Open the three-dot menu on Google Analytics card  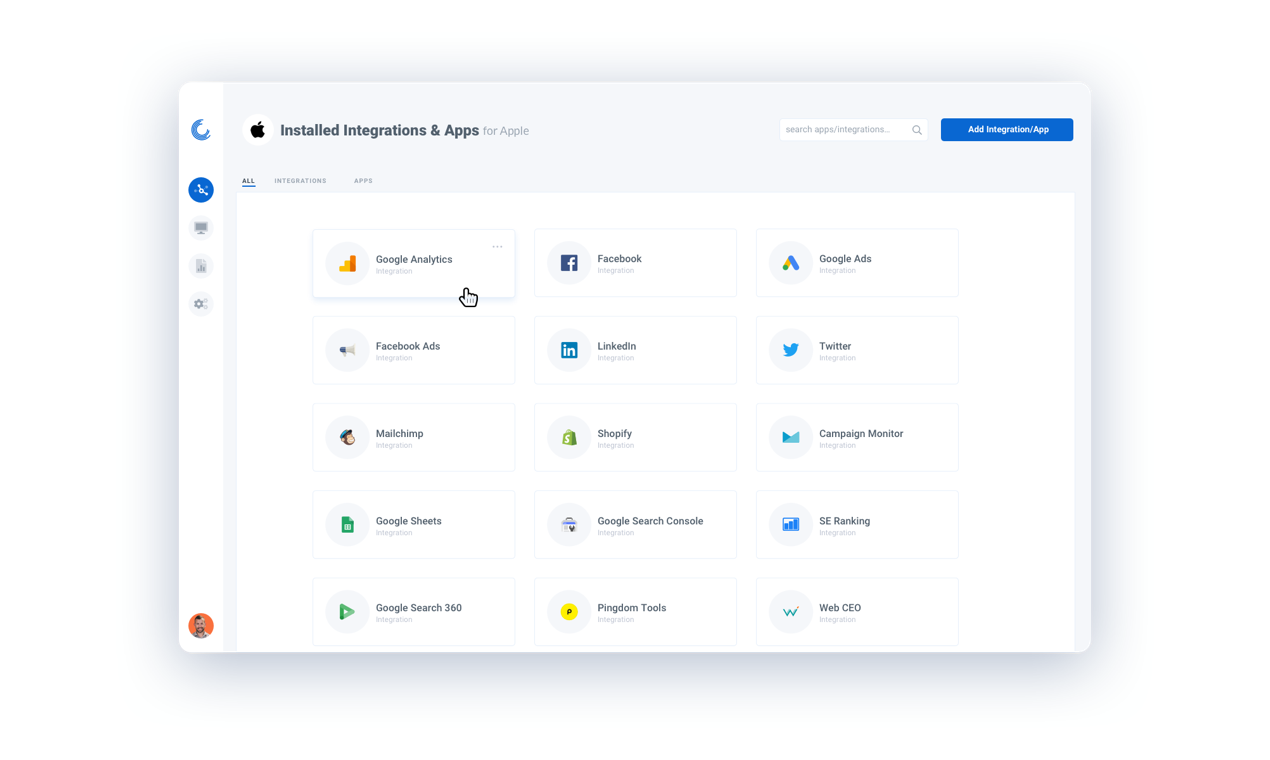pos(497,247)
